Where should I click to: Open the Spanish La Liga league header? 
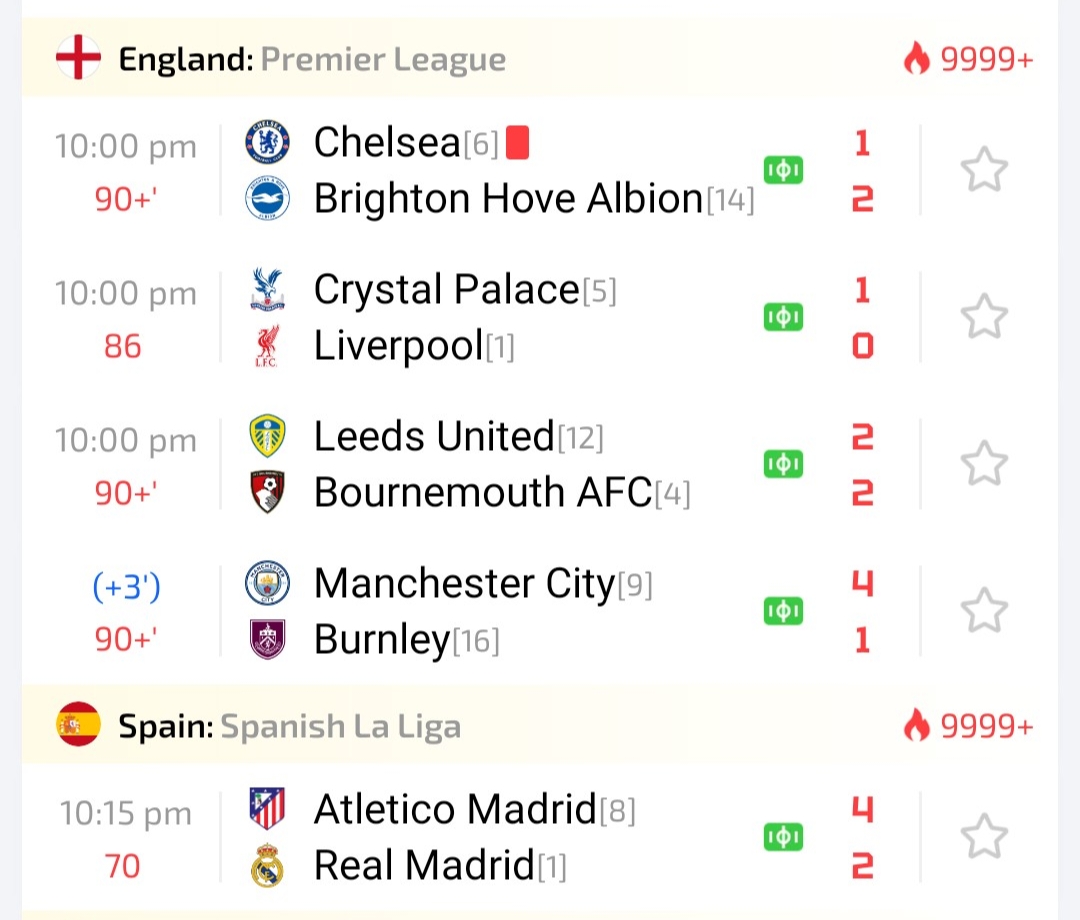click(x=290, y=726)
